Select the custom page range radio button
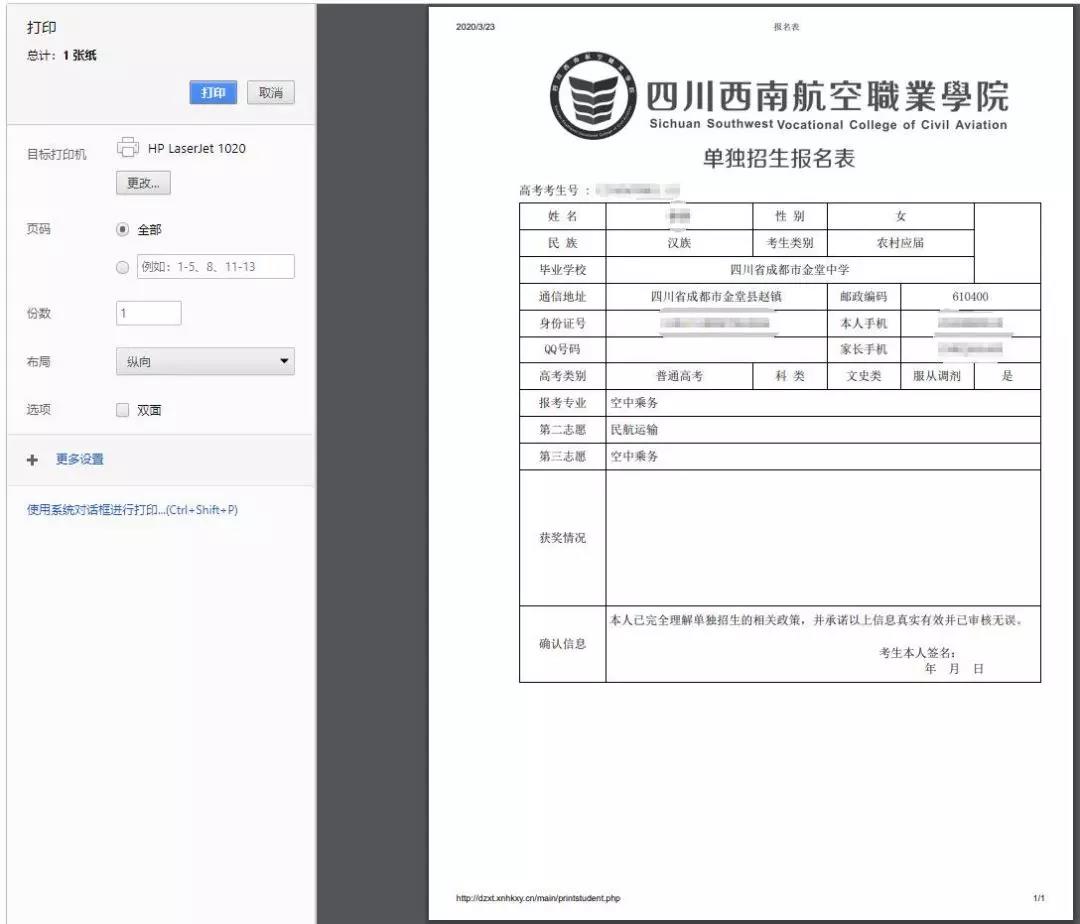The width and height of the screenshot is (1080, 924). tap(123, 267)
